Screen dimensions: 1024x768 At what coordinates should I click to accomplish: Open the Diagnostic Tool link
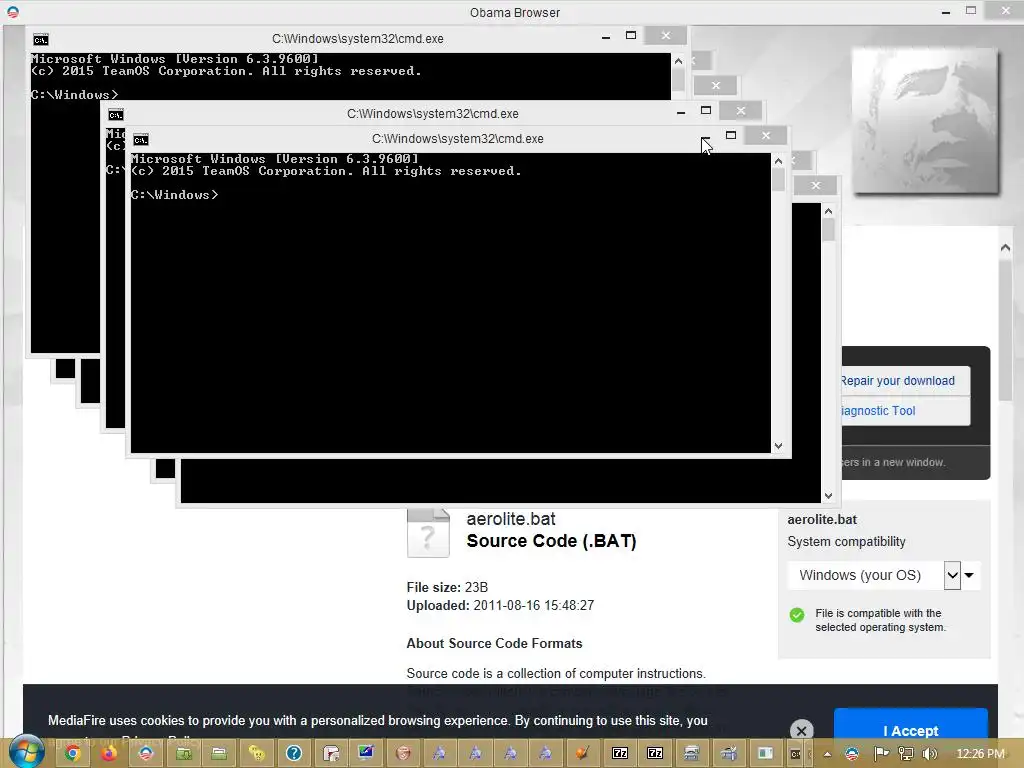[878, 411]
